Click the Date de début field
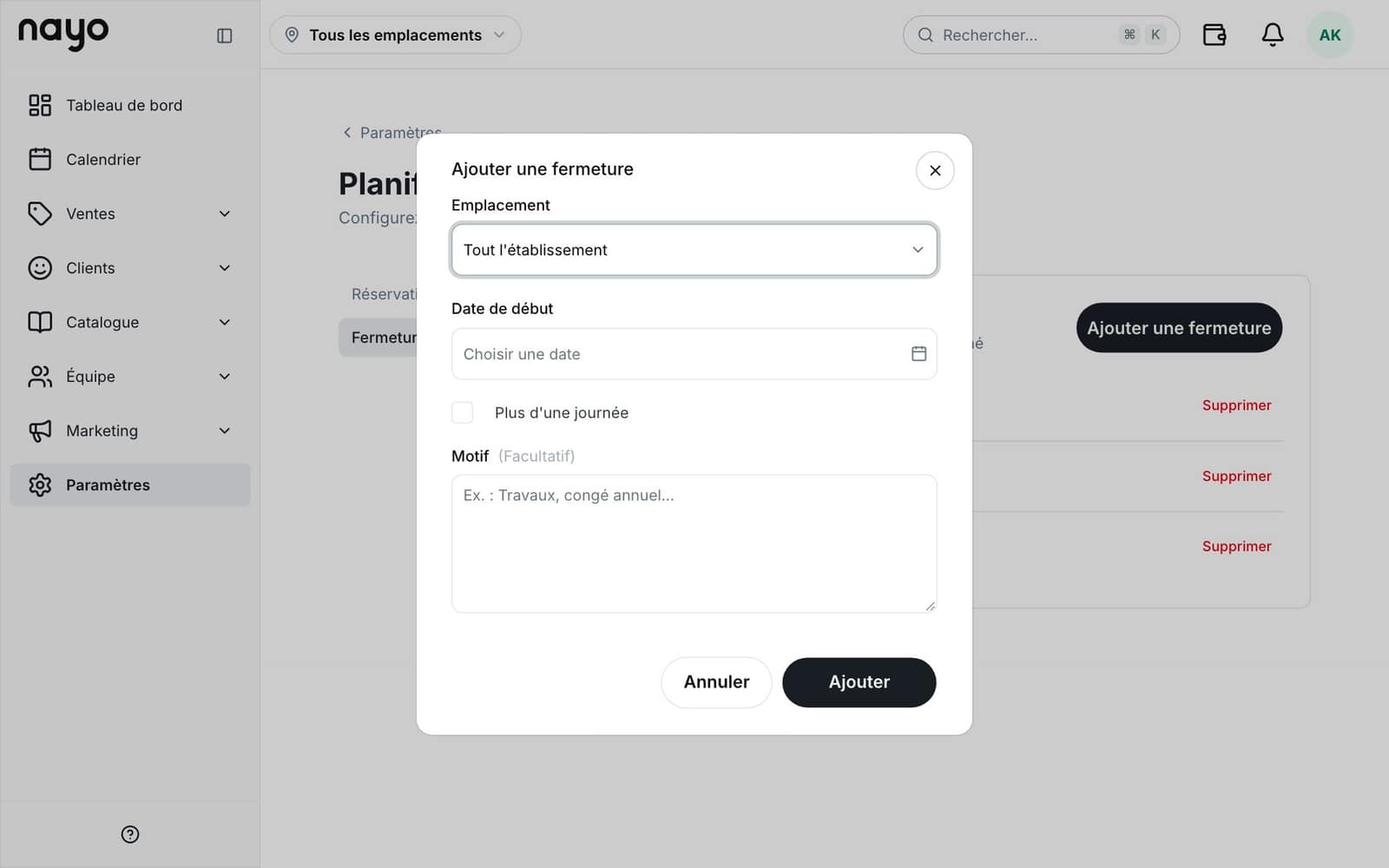Viewport: 1389px width, 868px height. (694, 353)
